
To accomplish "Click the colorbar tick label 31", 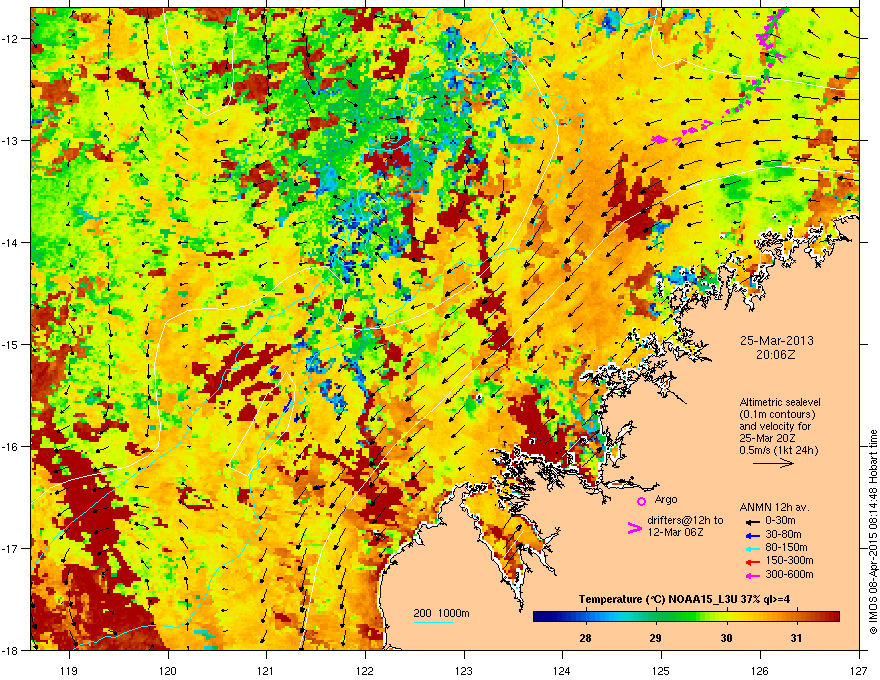I will [x=796, y=638].
